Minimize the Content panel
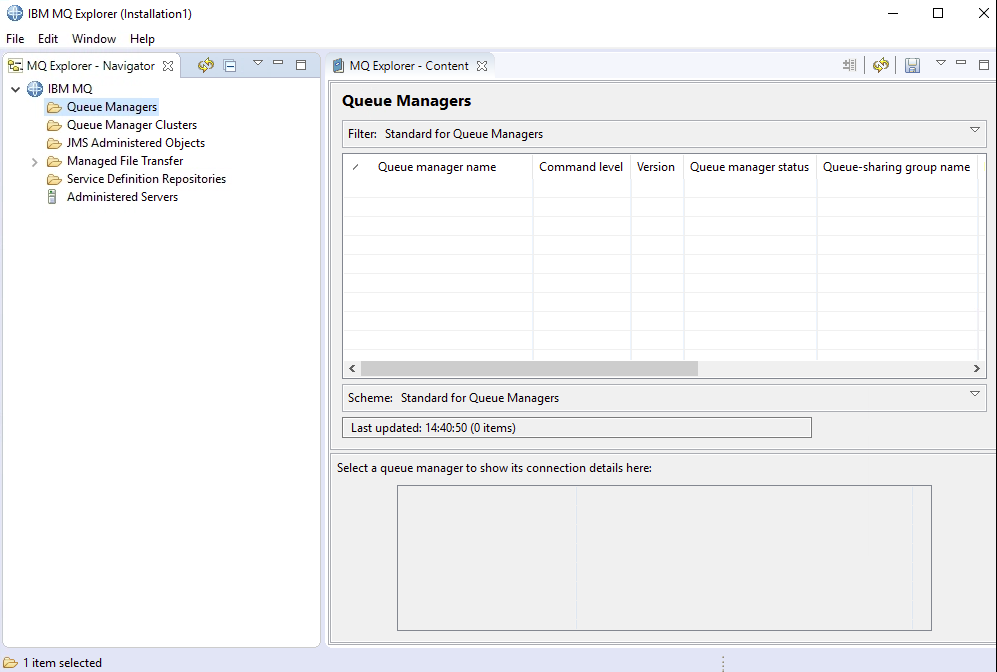Viewport: 997px width, 672px height. pyautogui.click(x=961, y=62)
